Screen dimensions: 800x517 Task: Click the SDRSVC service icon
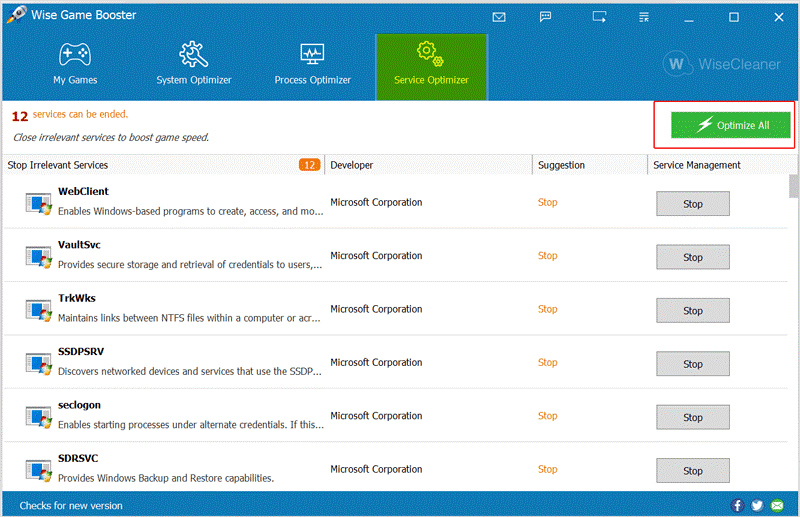(38, 471)
